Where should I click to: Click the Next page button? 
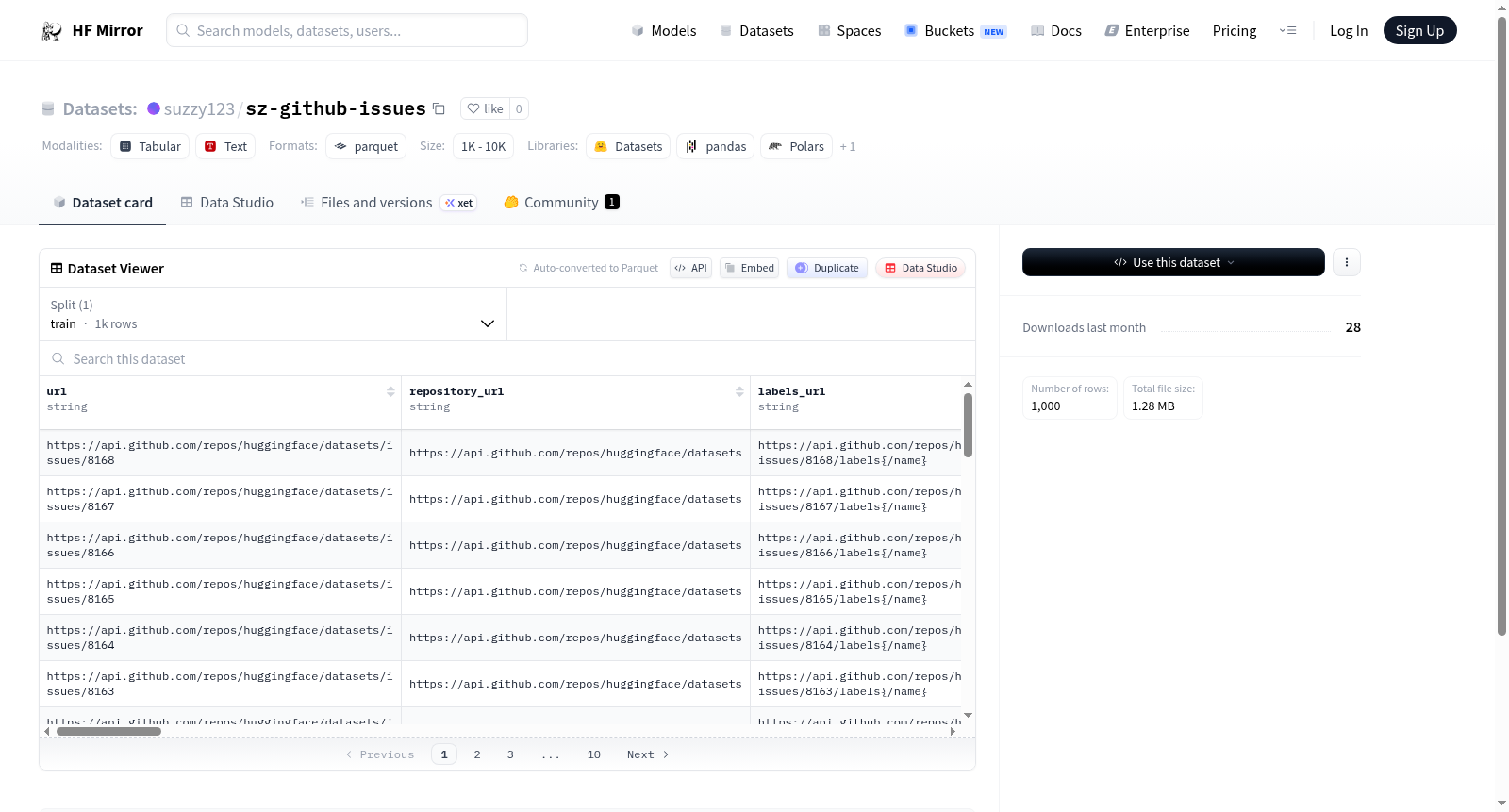[648, 754]
